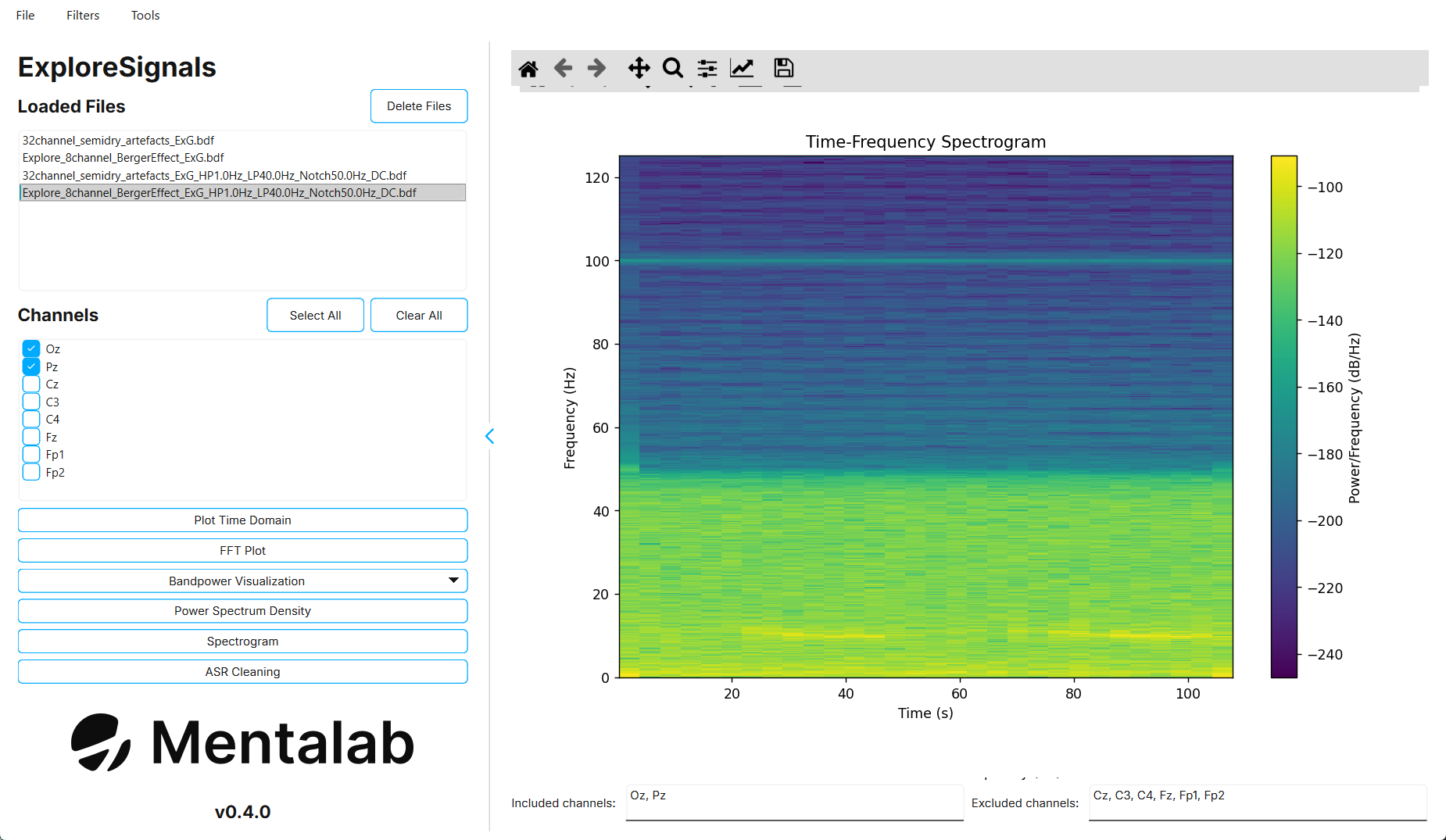1446x840 pixels.
Task: Open the Filters menu
Action: coord(83,16)
